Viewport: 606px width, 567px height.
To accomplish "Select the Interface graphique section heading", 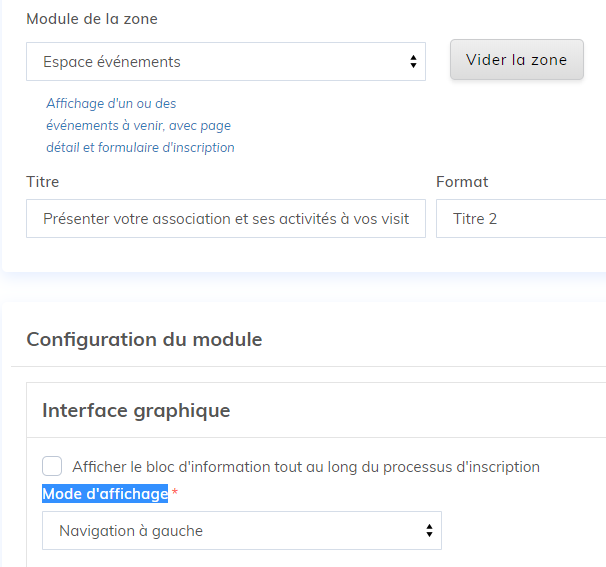I will click(136, 410).
